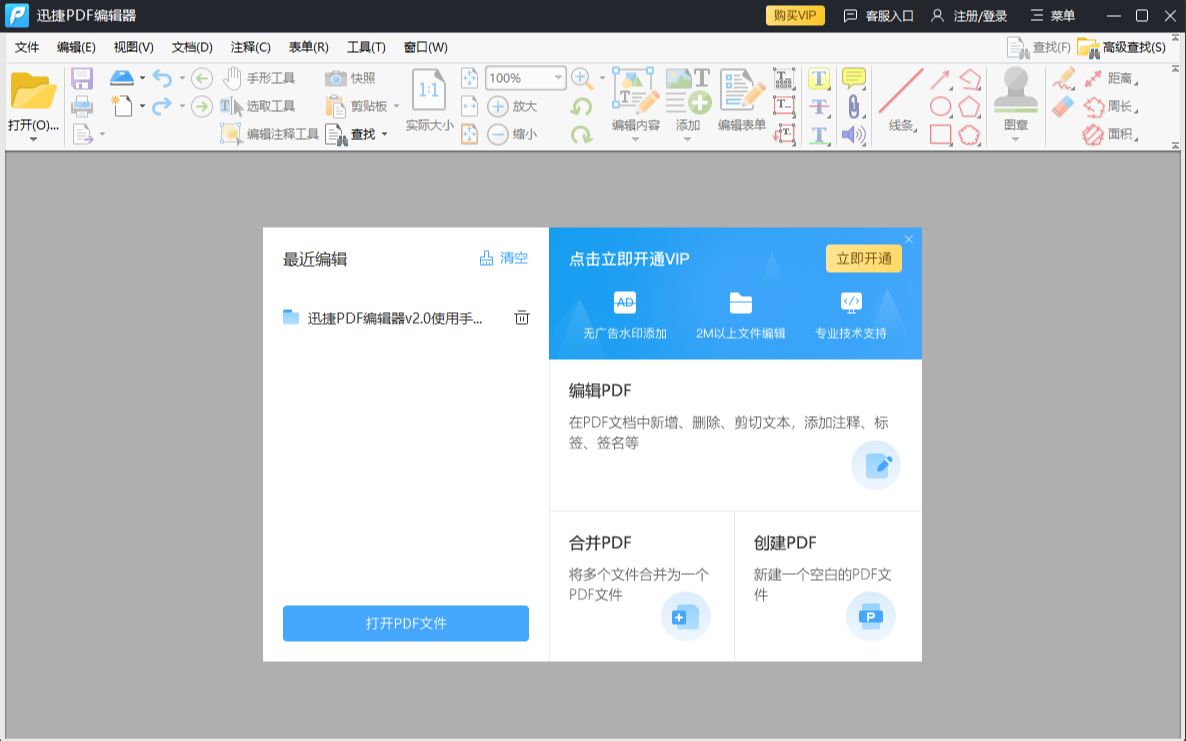Click the 快照 snapshot camera tool
The height and width of the screenshot is (741, 1186).
point(350,78)
